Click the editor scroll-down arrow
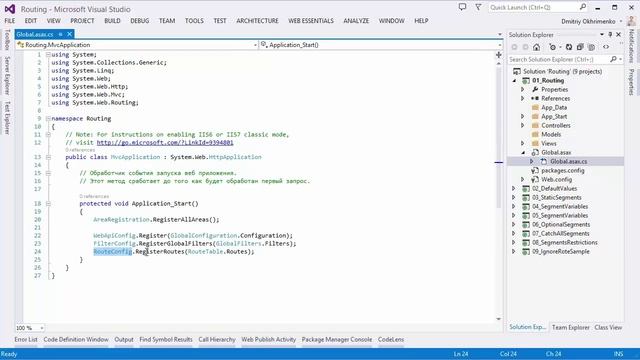640x360 pixels. [x=499, y=319]
